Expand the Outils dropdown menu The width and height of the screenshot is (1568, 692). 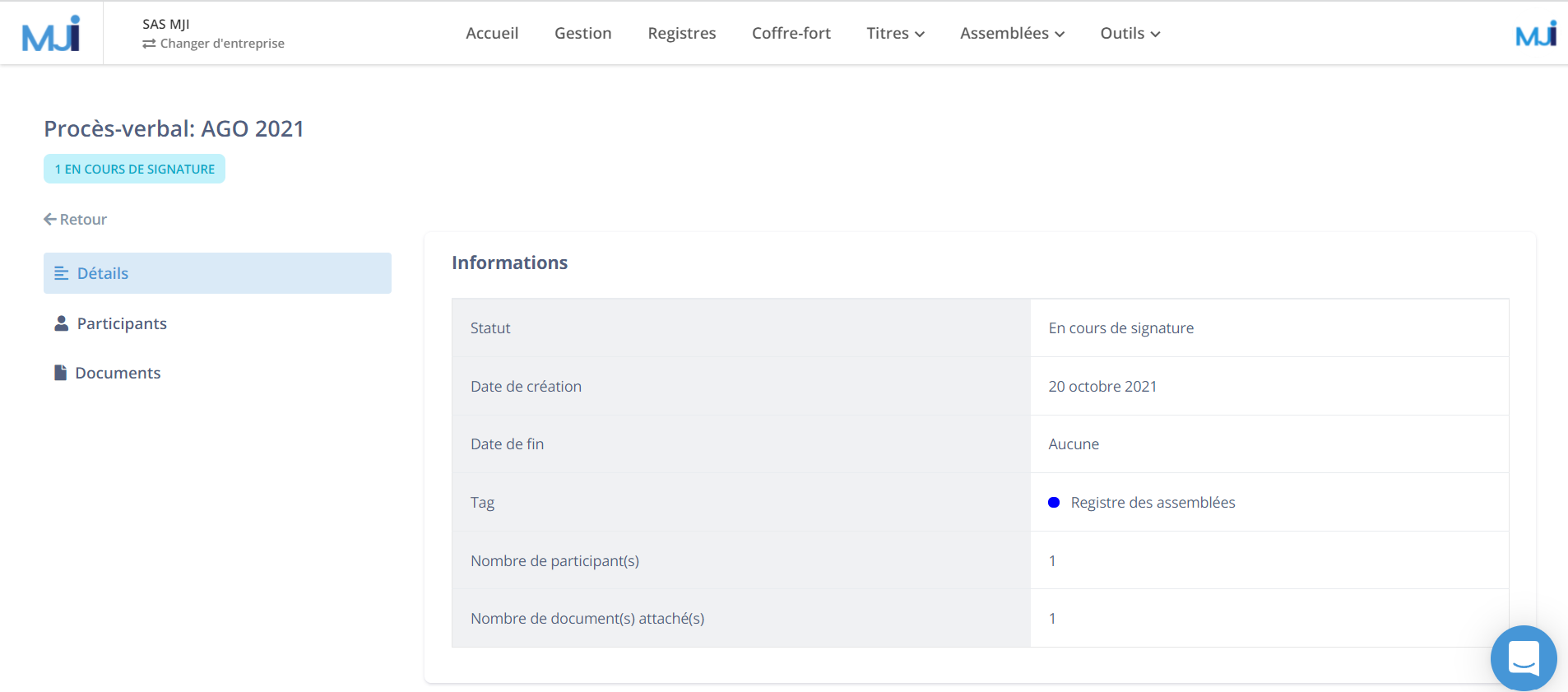(1130, 33)
